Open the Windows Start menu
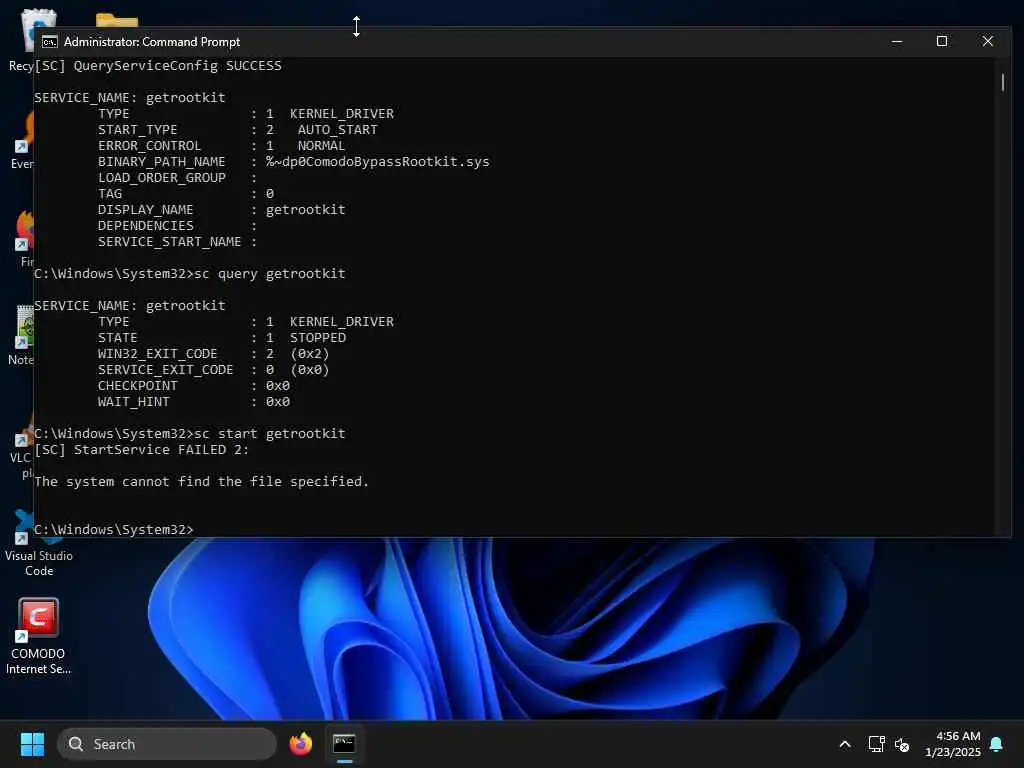Image resolution: width=1024 pixels, height=768 pixels. [x=32, y=744]
